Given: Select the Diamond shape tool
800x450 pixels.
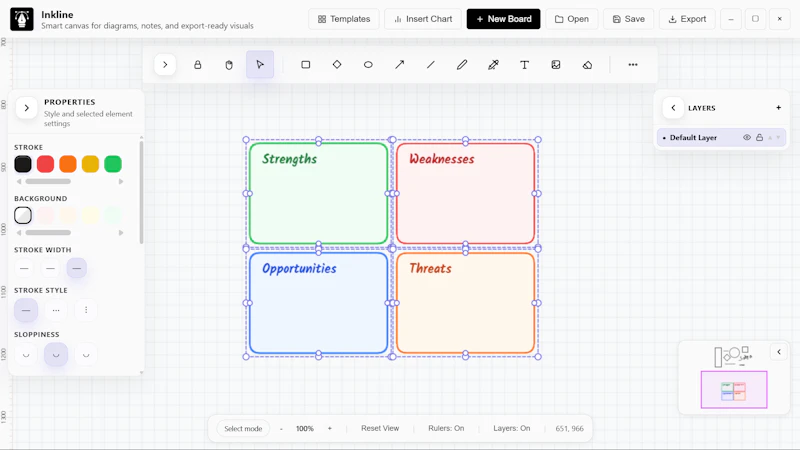Looking at the screenshot, I should (337, 65).
